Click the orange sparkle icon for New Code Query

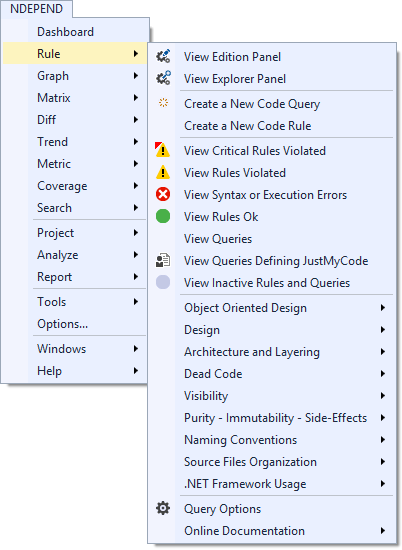pyautogui.click(x=163, y=103)
